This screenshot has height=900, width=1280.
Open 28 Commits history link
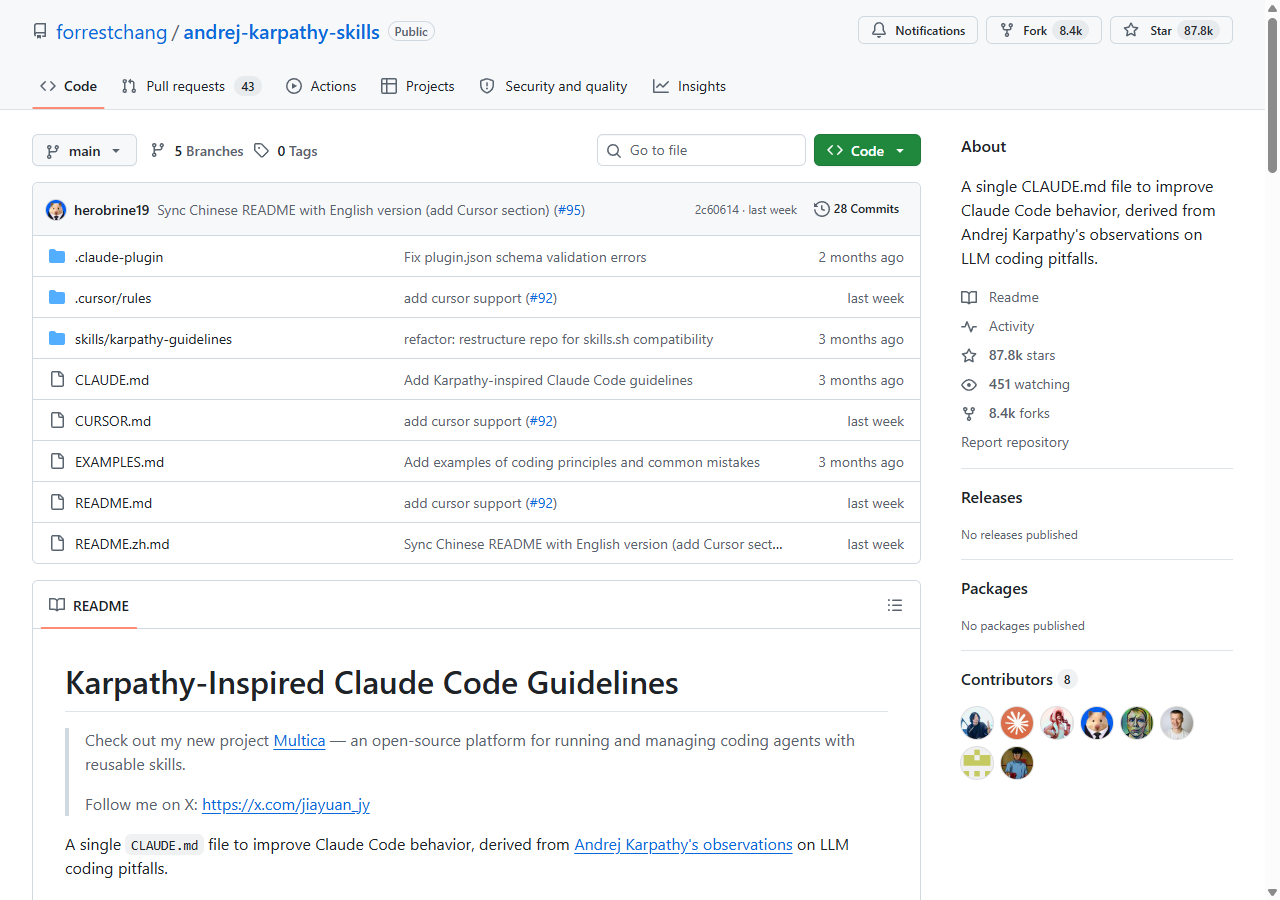pos(856,209)
